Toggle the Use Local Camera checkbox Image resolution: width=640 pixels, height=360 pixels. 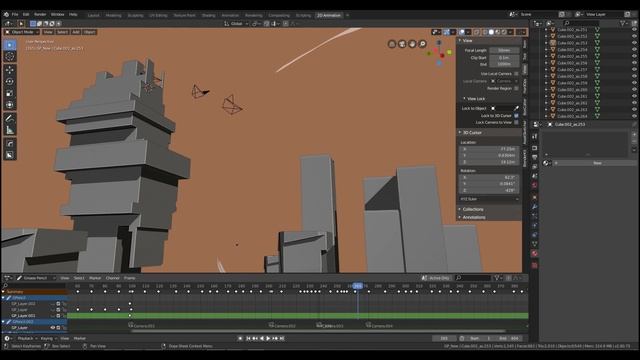tap(516, 74)
